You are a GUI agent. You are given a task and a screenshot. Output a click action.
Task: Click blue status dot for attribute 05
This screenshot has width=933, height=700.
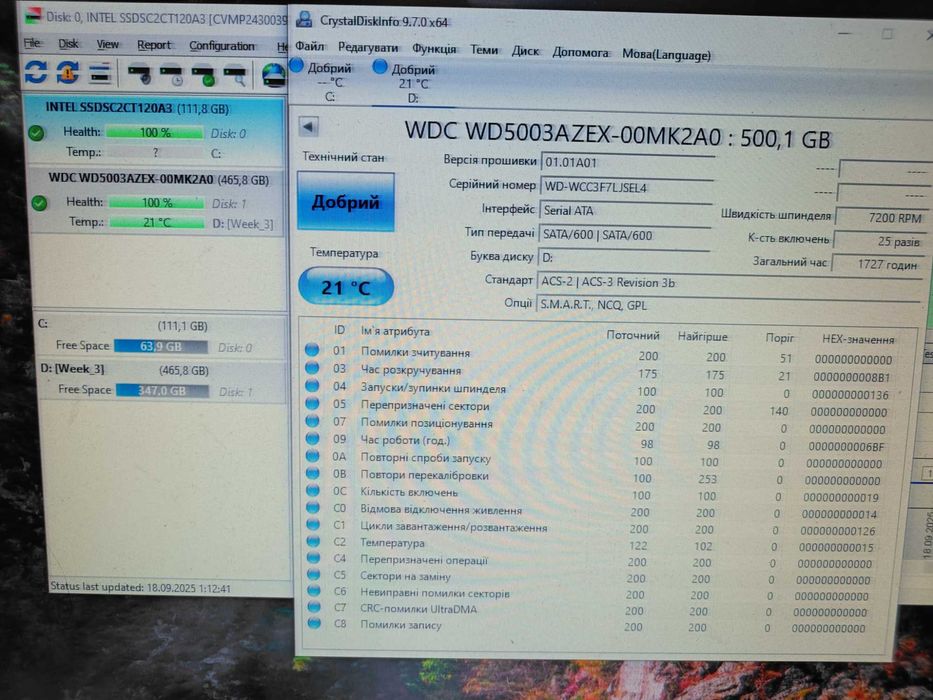pyautogui.click(x=312, y=403)
